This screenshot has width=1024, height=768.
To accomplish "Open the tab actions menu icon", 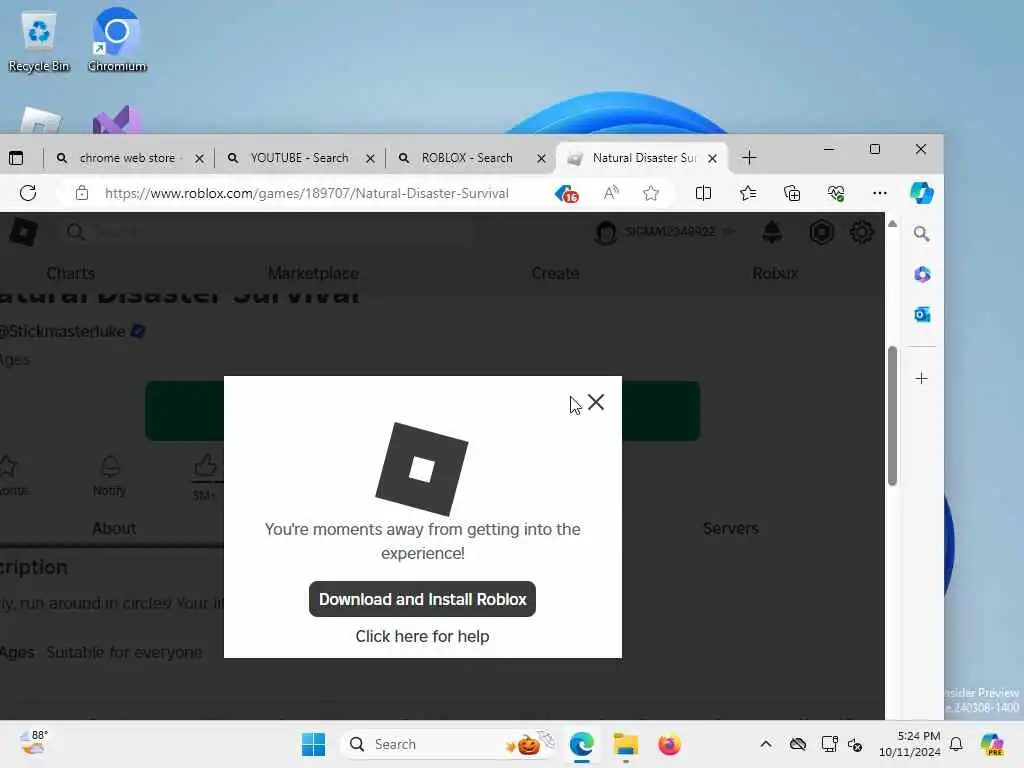I will point(16,158).
